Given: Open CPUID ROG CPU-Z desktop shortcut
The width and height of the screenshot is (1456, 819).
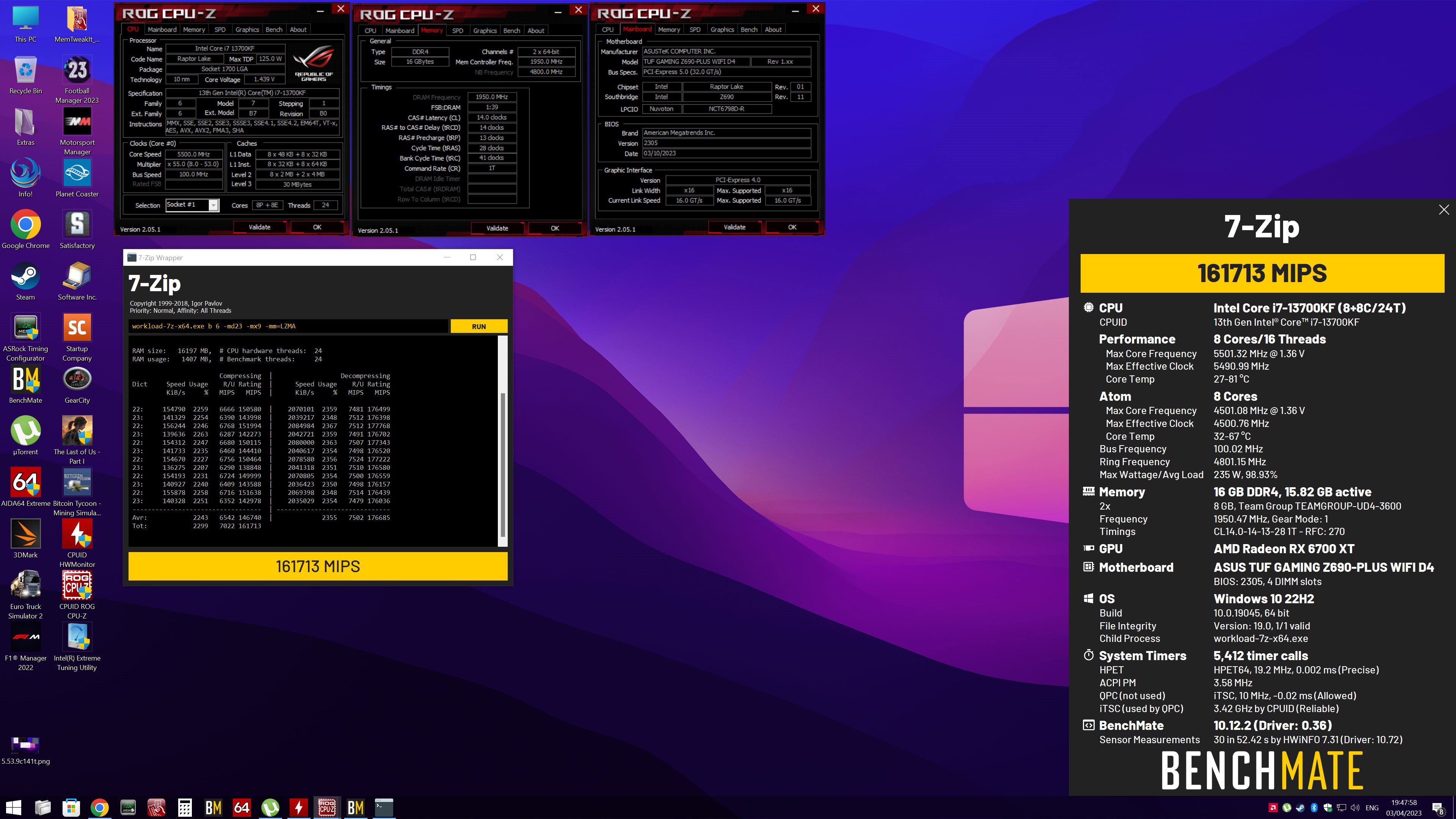Looking at the screenshot, I should 77,595.
